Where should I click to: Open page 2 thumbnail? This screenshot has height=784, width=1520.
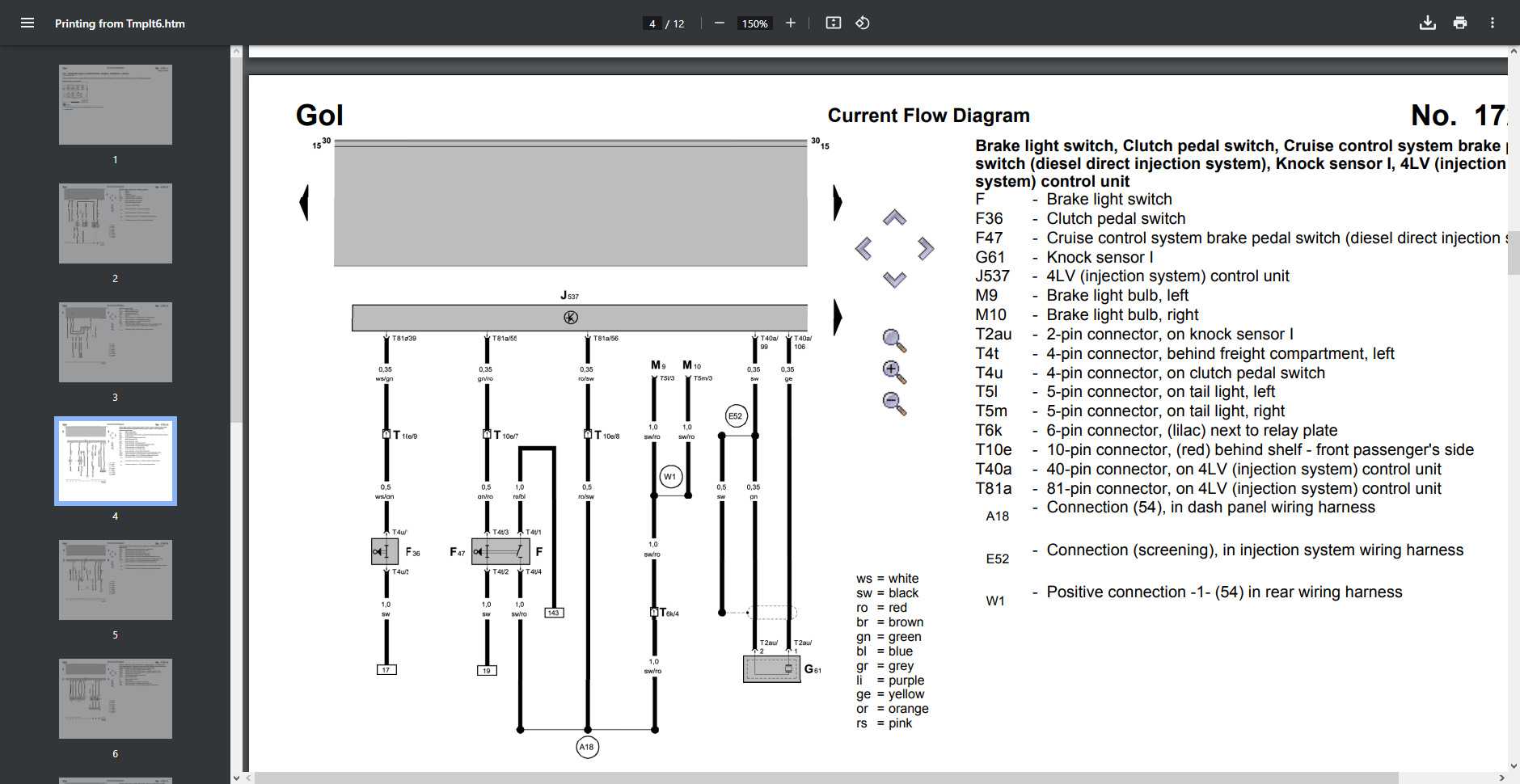coord(116,223)
